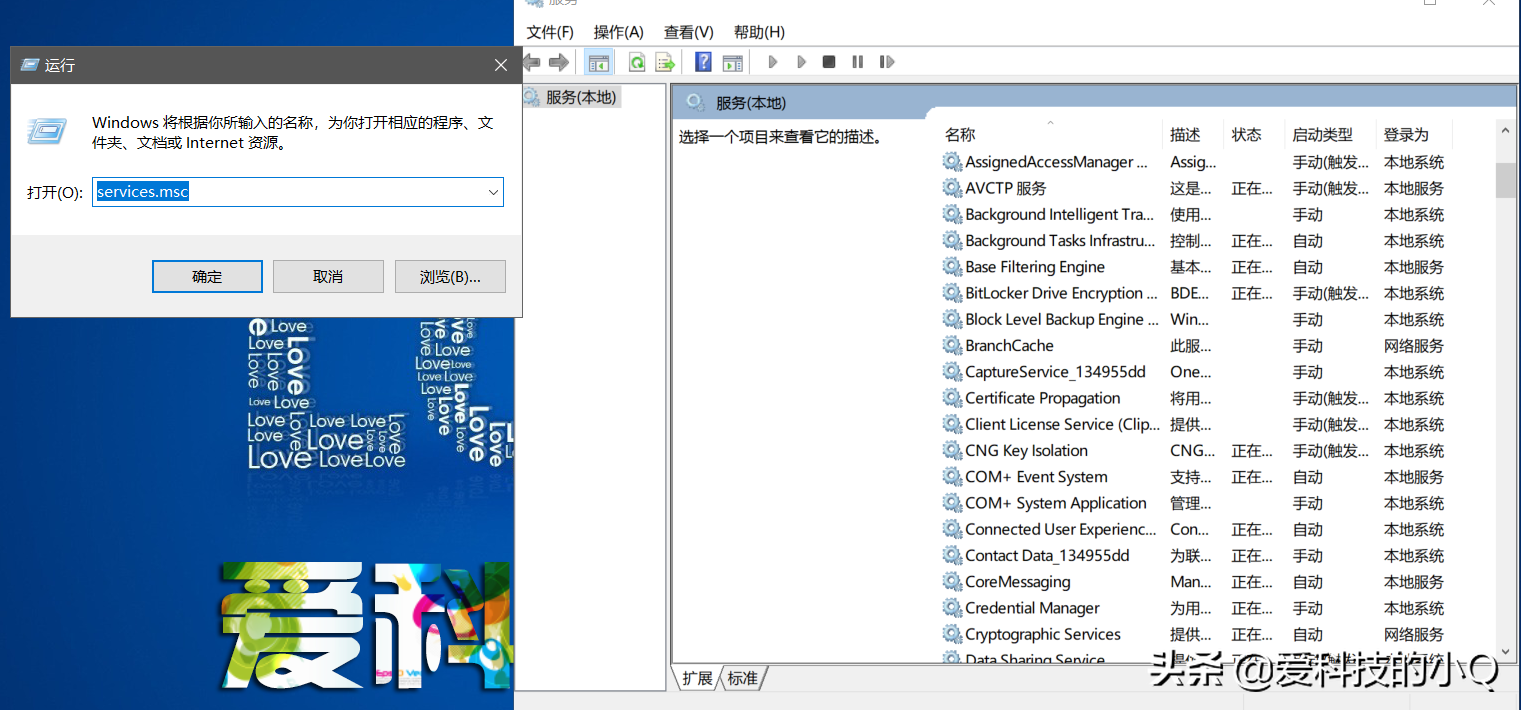Viewport: 1521px width, 710px height.
Task: Click the gear icon beside Contact Data_134955dd
Action: (952, 555)
